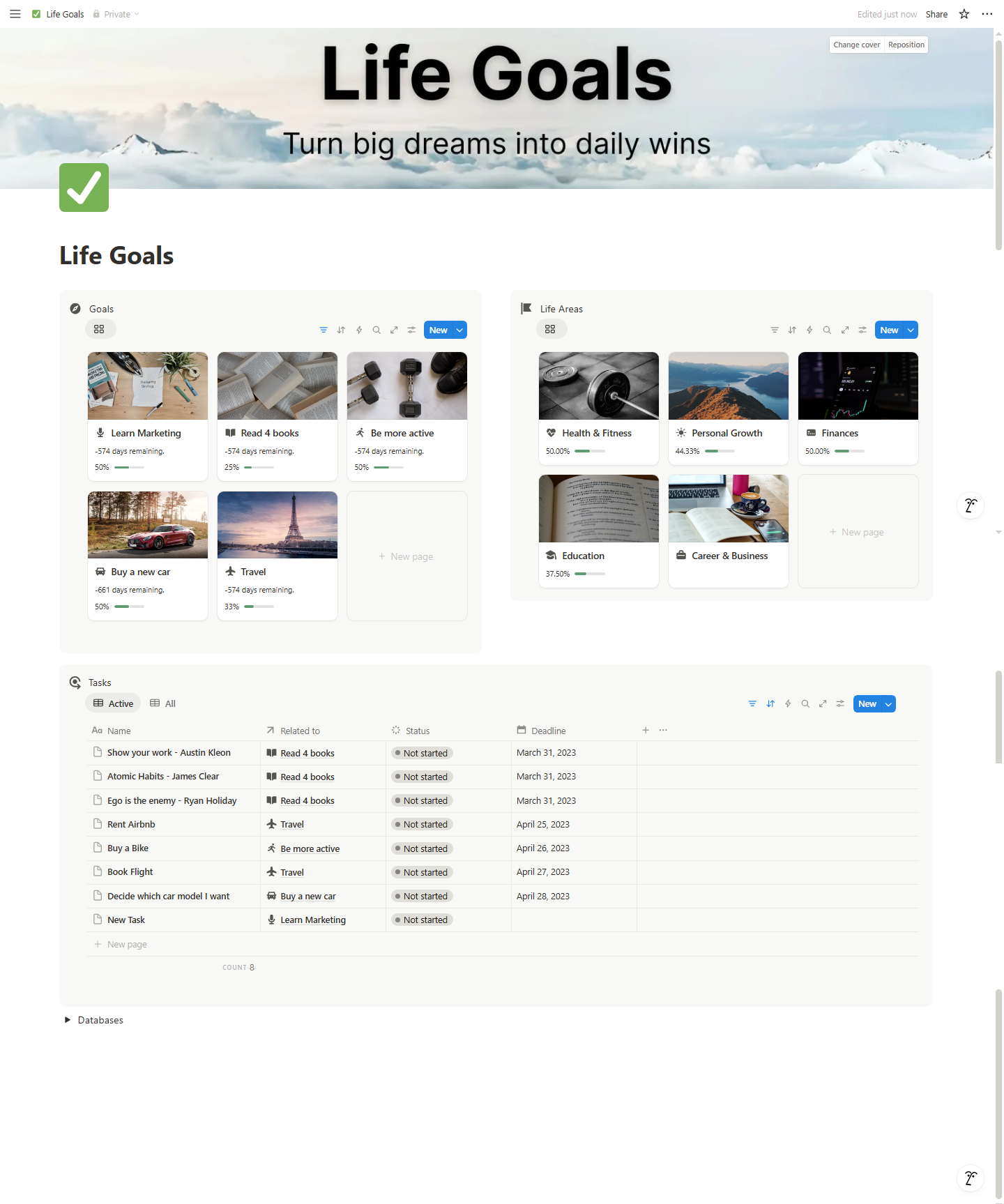Open Tasks database in full page

[x=823, y=703]
